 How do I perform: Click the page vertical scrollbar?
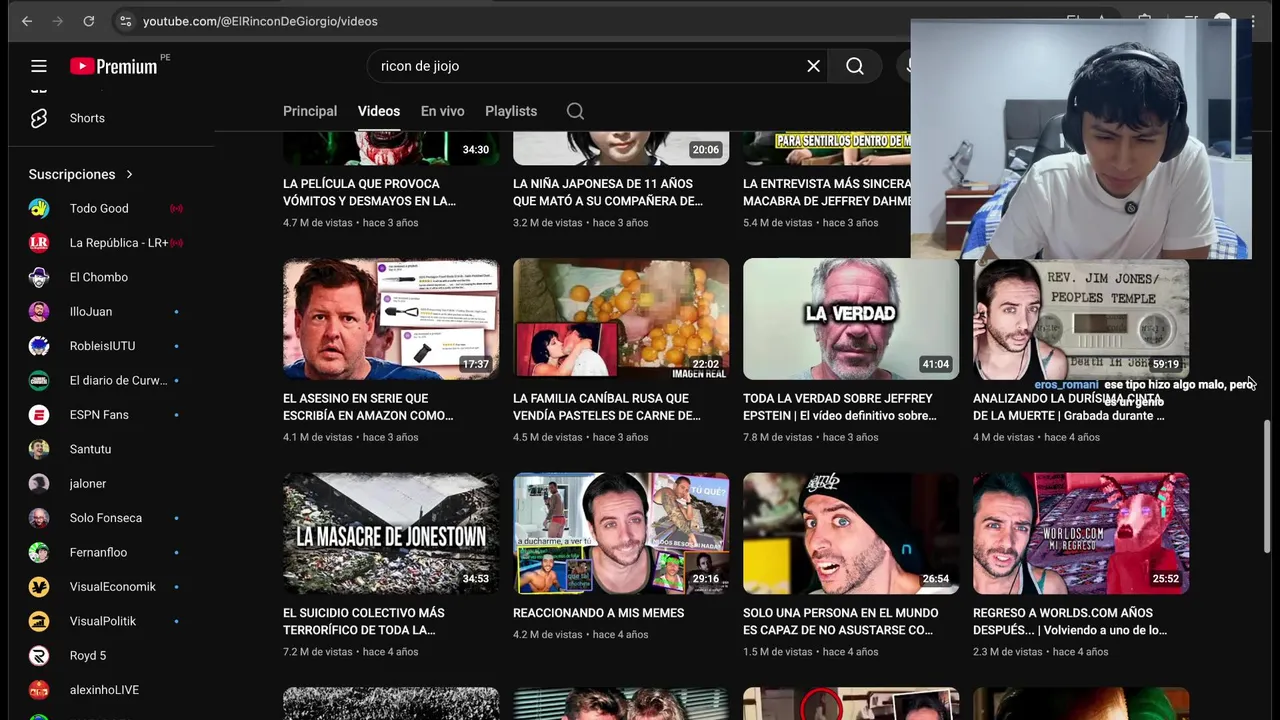point(1267,485)
